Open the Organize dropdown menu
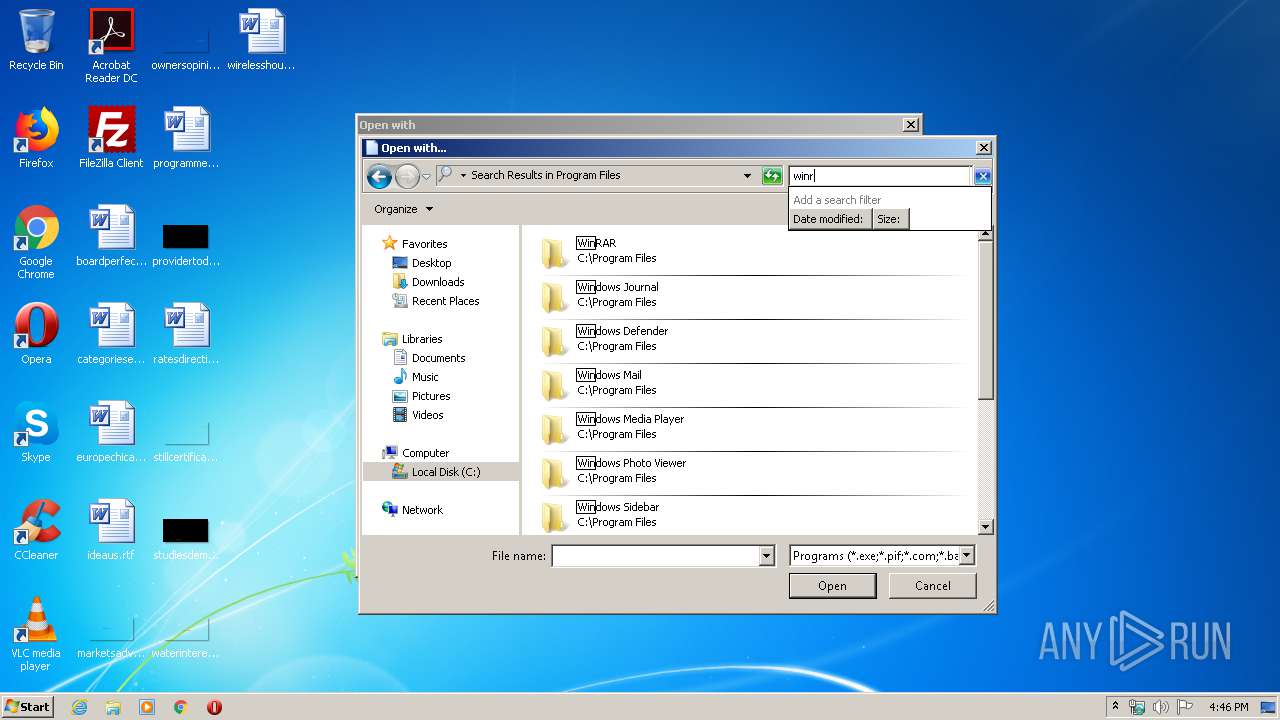The height and width of the screenshot is (720, 1280). [403, 209]
